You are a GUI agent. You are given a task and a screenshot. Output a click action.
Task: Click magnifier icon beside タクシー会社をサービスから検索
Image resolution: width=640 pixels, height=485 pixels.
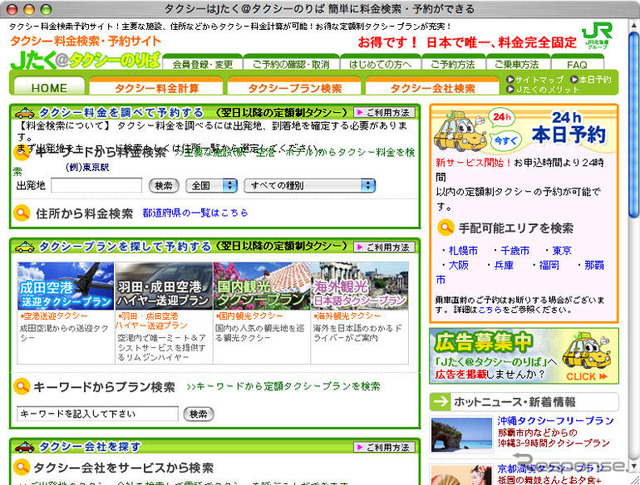tap(22, 467)
